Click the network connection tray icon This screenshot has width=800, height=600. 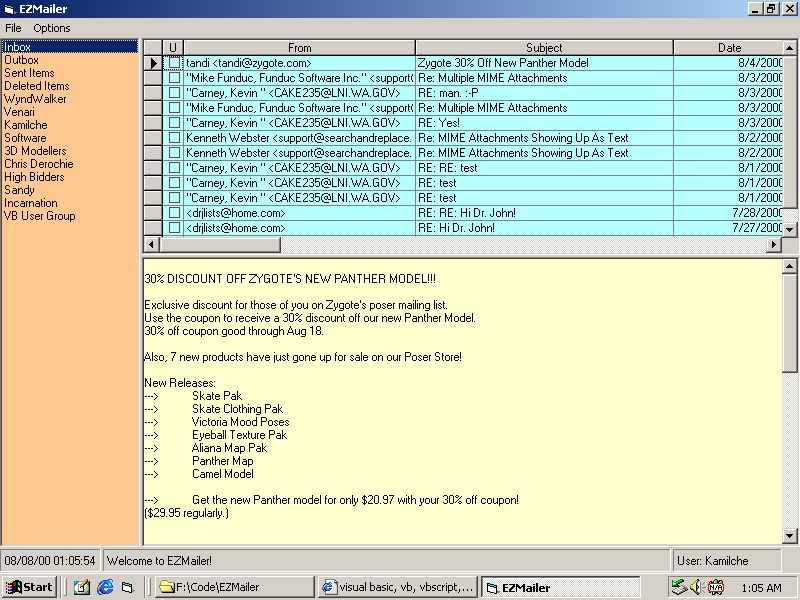click(679, 587)
